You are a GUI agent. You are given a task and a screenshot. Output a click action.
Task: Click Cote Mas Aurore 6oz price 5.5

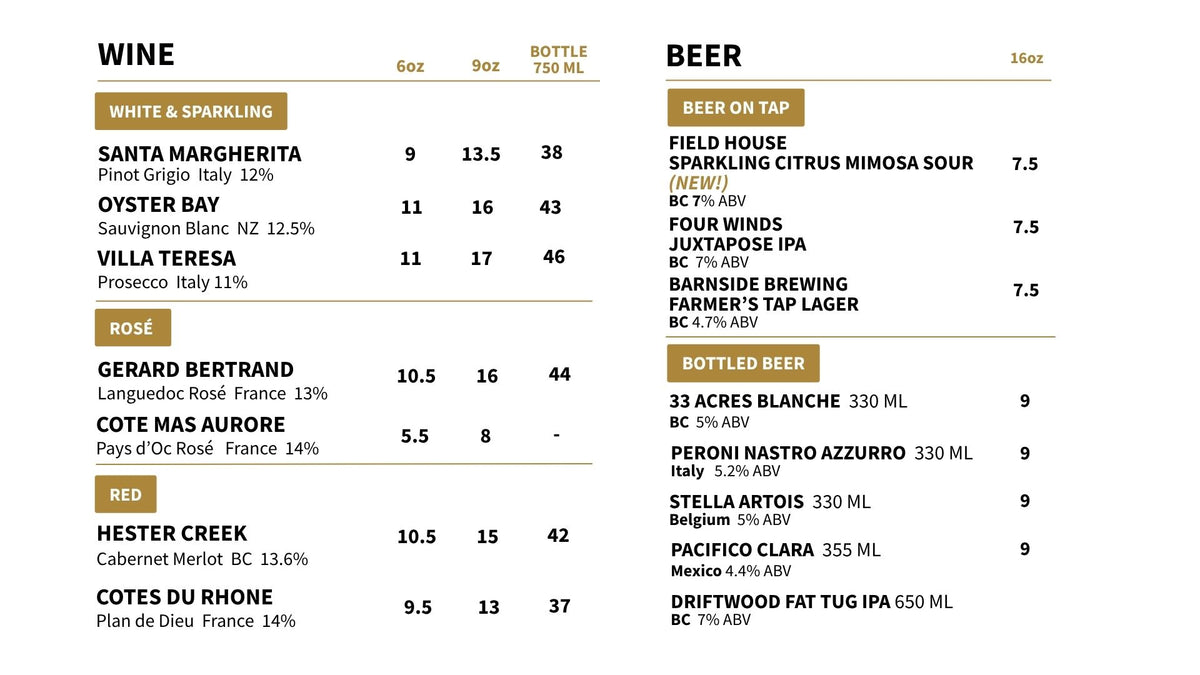click(414, 436)
